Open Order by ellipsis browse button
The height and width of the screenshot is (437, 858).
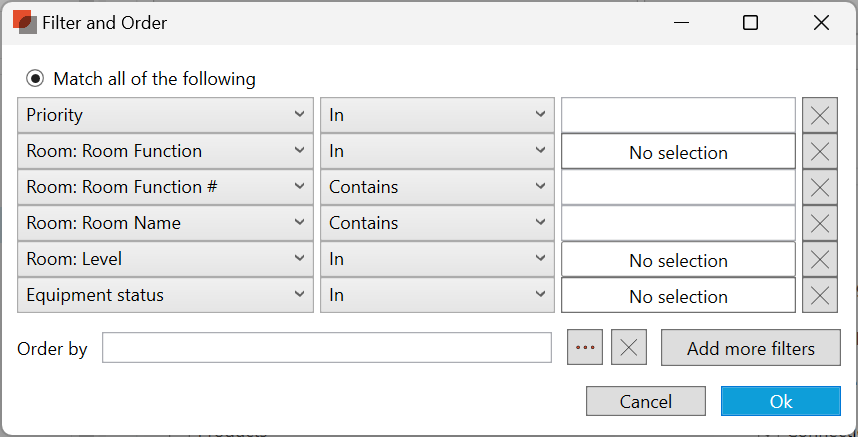(585, 348)
